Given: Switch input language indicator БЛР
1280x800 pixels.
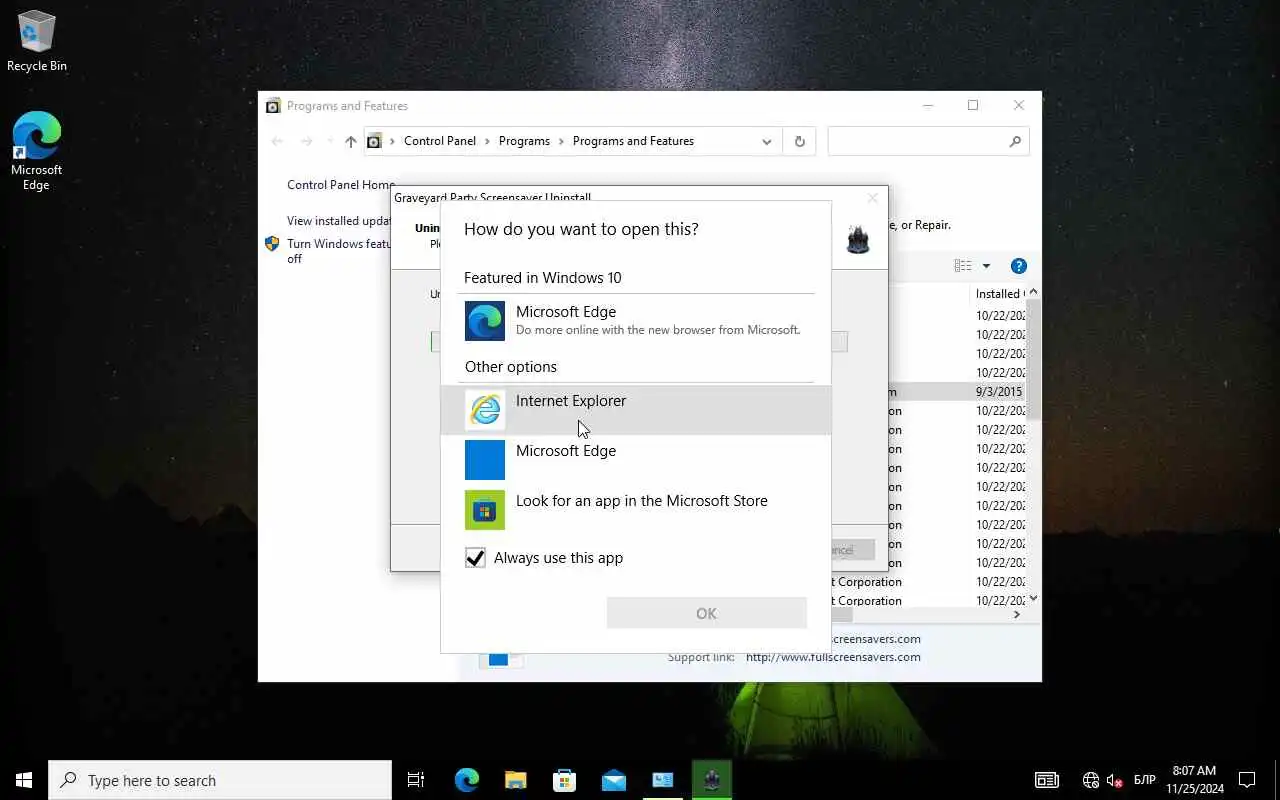Looking at the screenshot, I should pyautogui.click(x=1145, y=780).
